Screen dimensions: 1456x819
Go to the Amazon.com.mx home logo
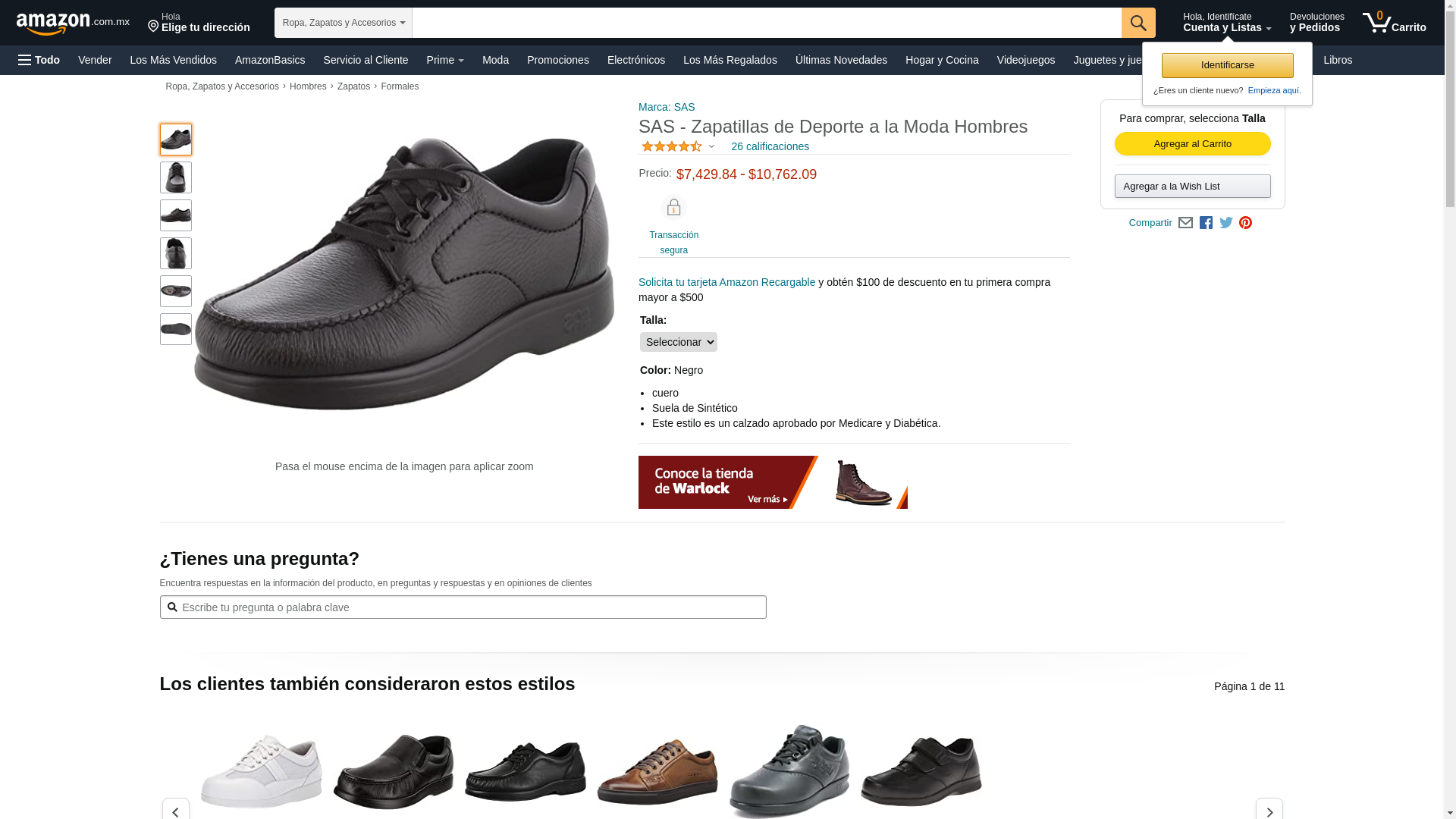point(73,24)
